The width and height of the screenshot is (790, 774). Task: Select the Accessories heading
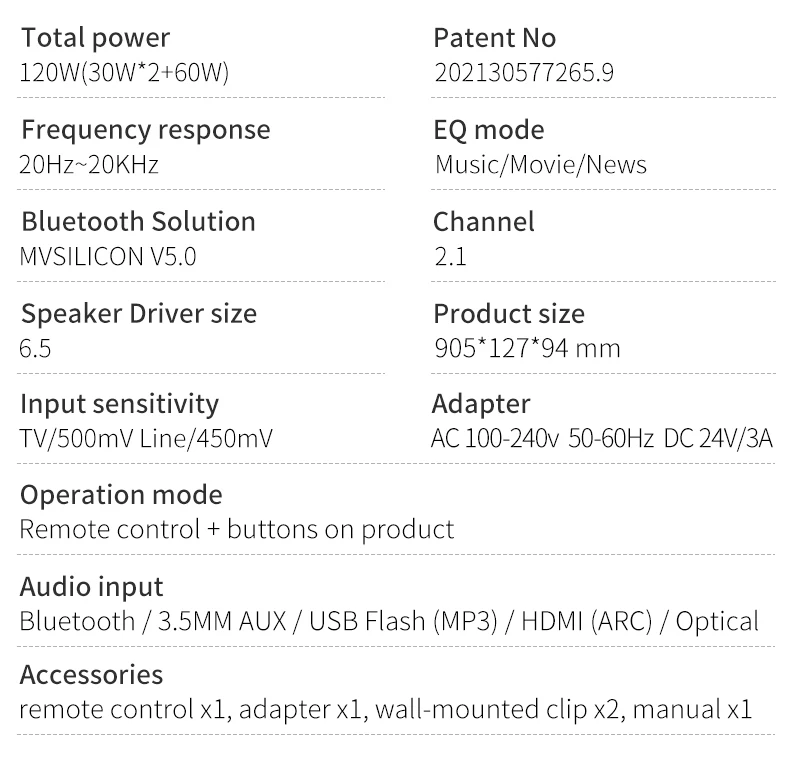point(91,675)
